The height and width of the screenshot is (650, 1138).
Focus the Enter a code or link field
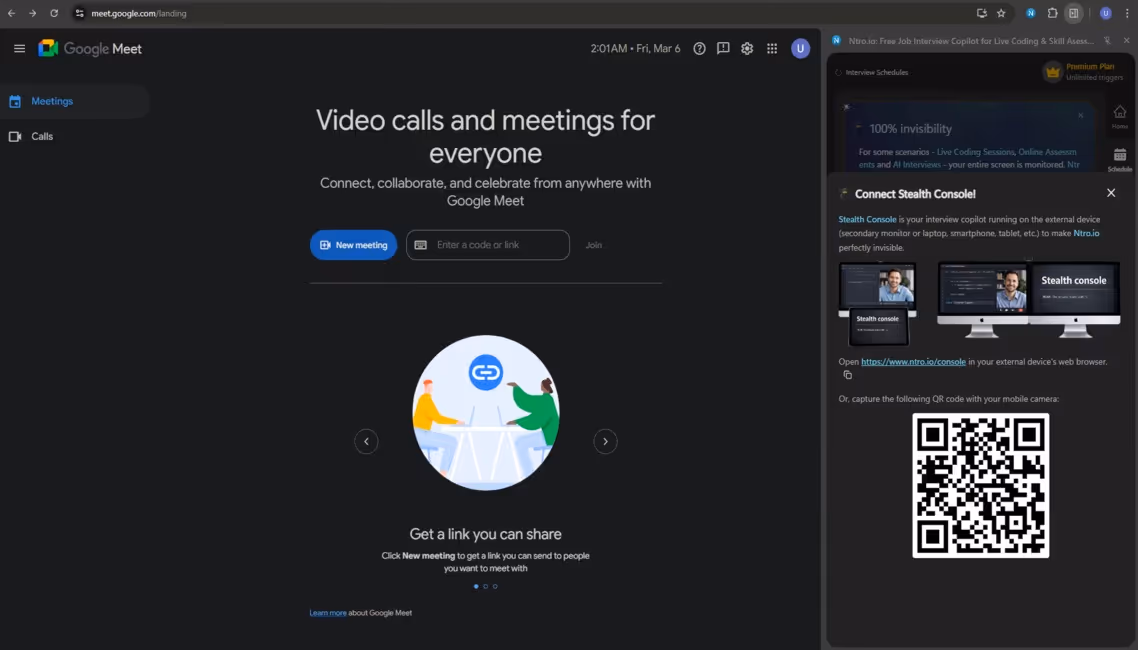pos(488,245)
